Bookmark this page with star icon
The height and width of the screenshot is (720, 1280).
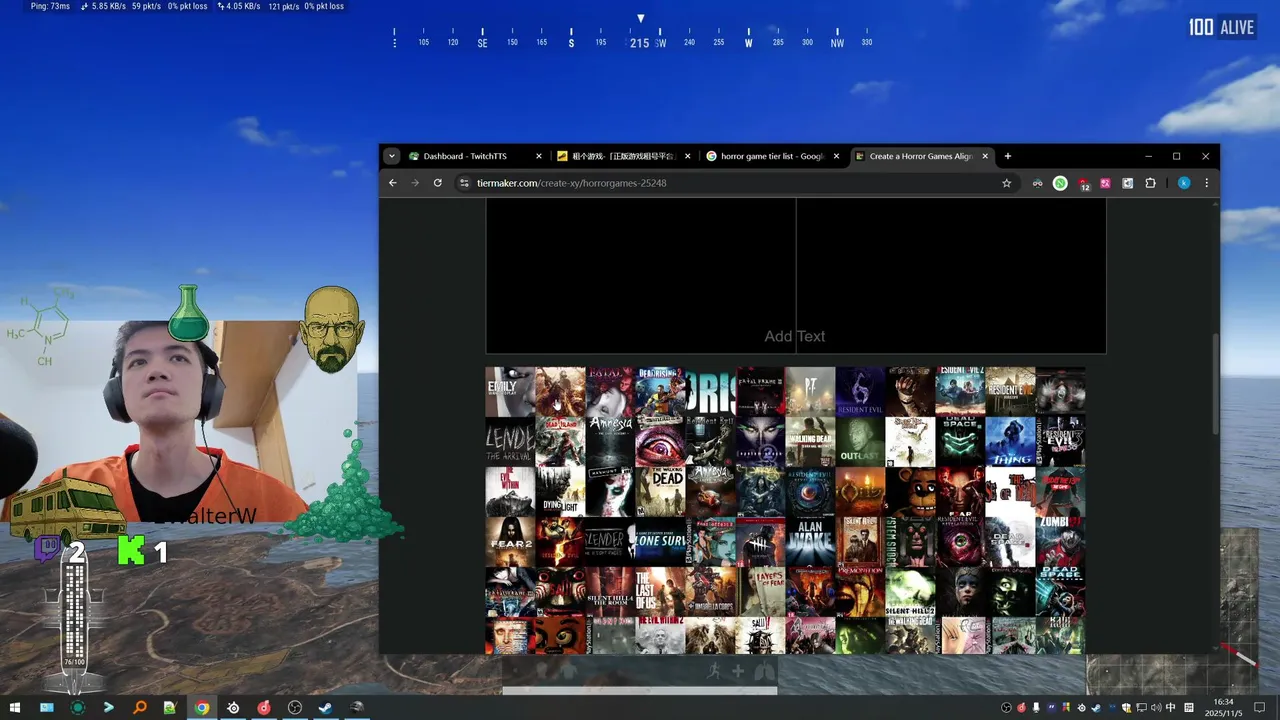pyautogui.click(x=1007, y=183)
